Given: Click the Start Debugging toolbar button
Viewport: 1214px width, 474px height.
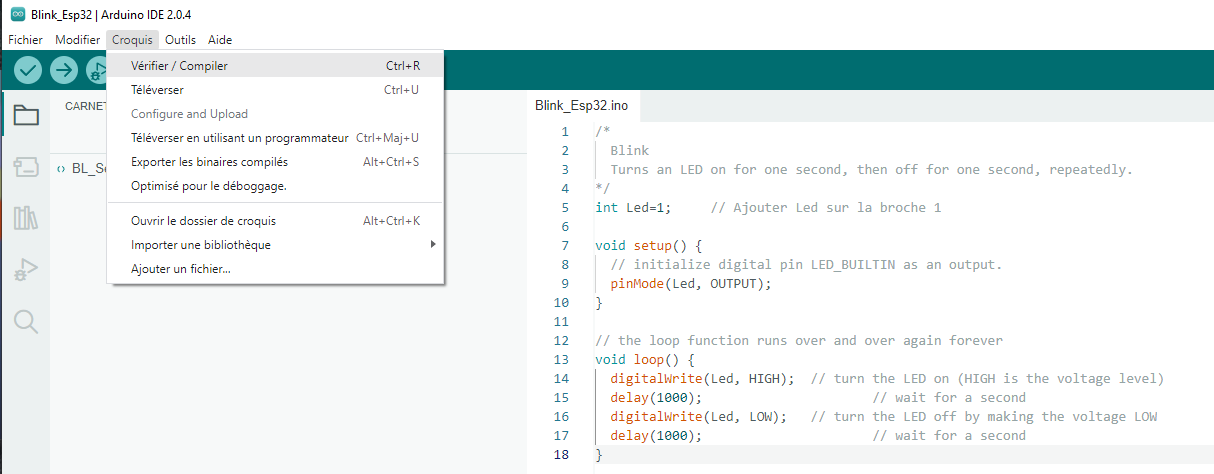Looking at the screenshot, I should 97,70.
